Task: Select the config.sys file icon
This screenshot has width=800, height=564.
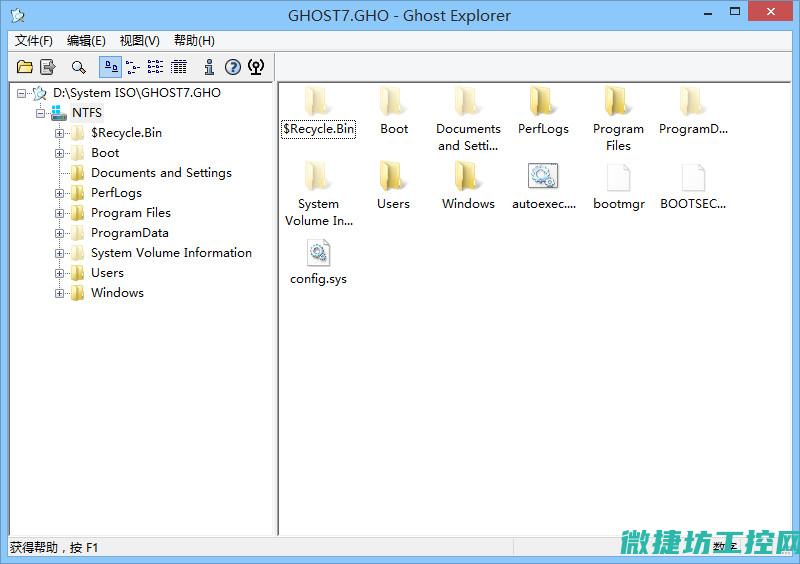Action: coord(318,252)
